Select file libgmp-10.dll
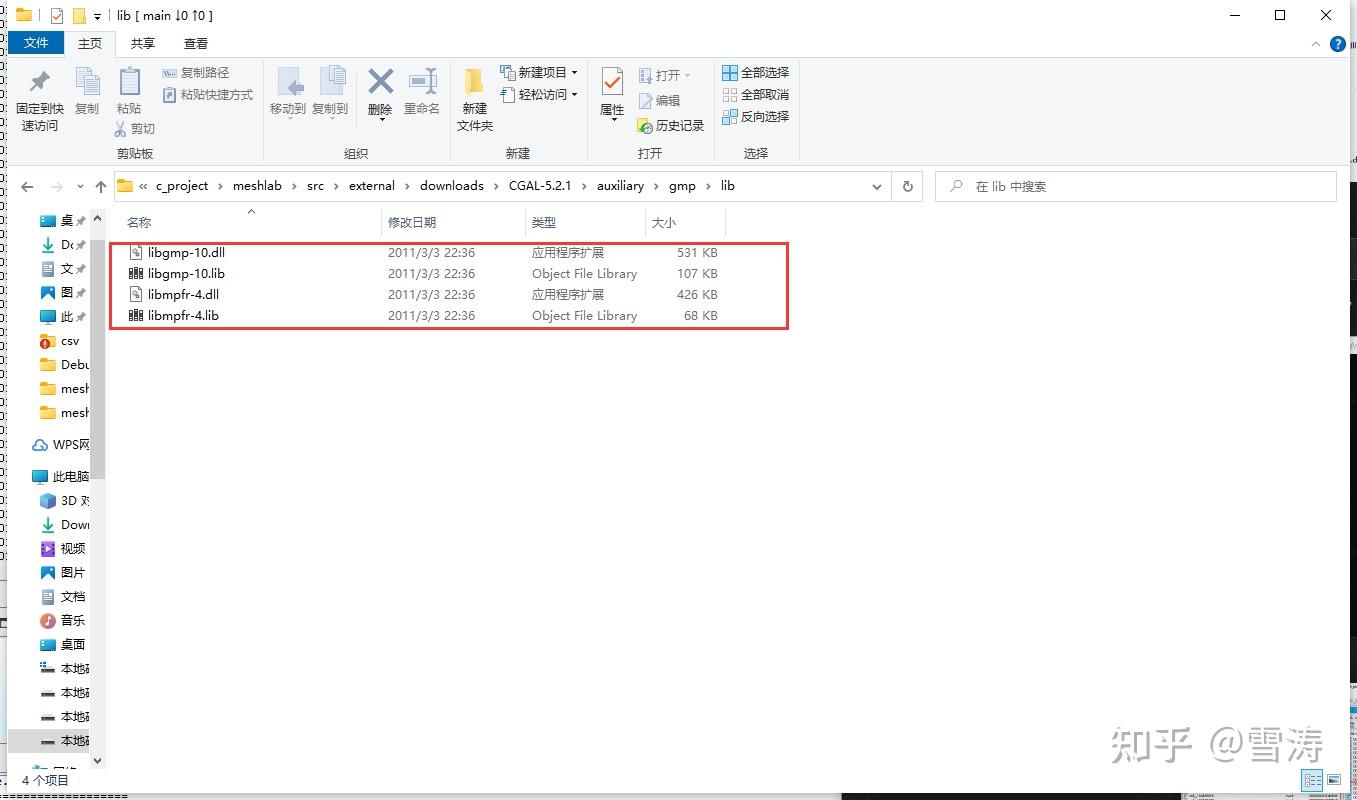The height and width of the screenshot is (800, 1357). coord(186,253)
